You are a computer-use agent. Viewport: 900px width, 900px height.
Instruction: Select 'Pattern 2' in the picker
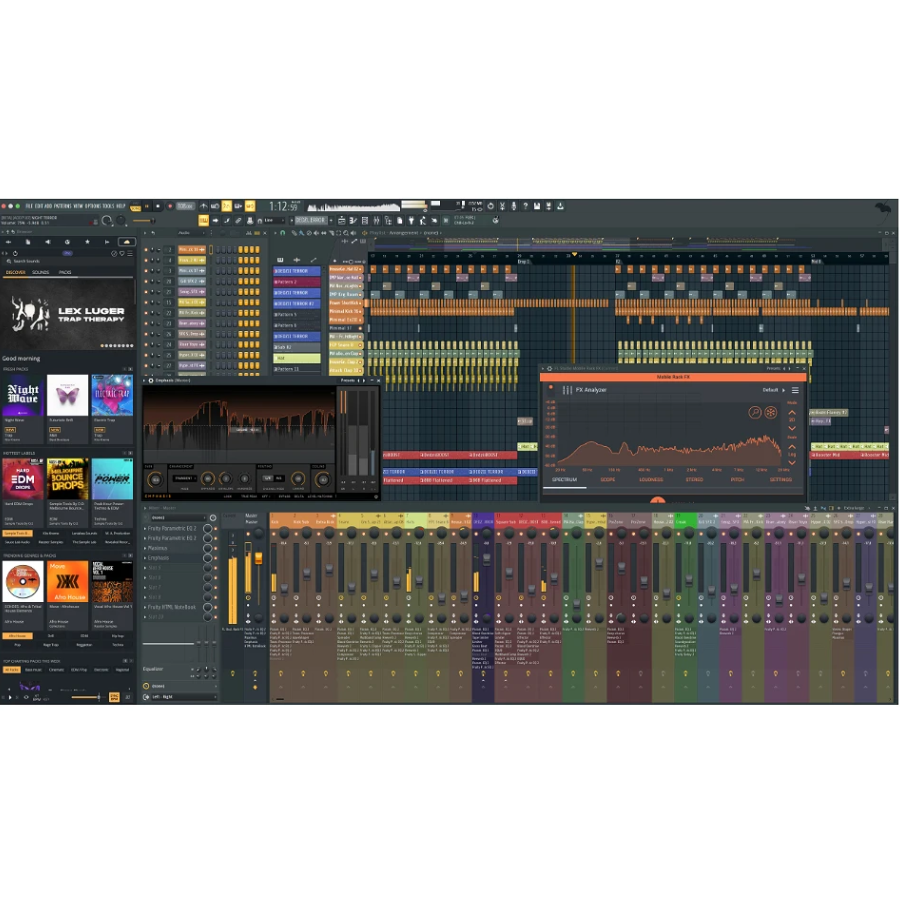point(296,282)
